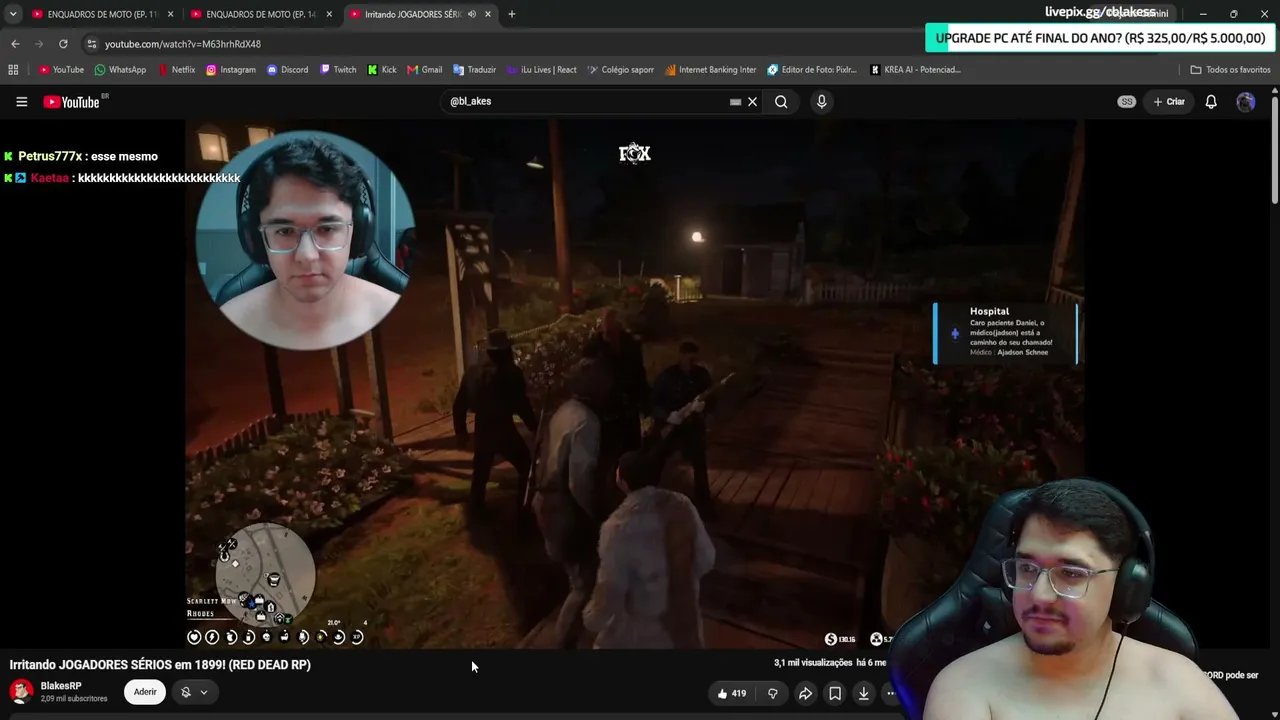Open the YouTube account avatar menu

pyautogui.click(x=1246, y=101)
